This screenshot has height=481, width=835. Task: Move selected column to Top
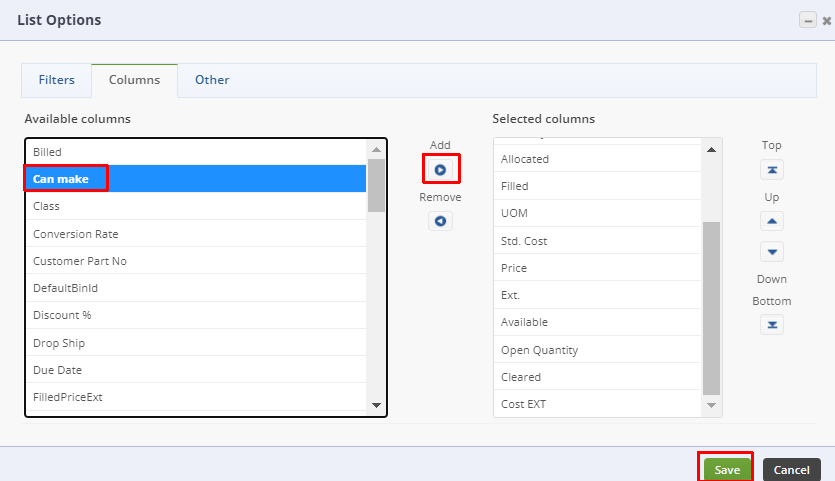tap(772, 169)
